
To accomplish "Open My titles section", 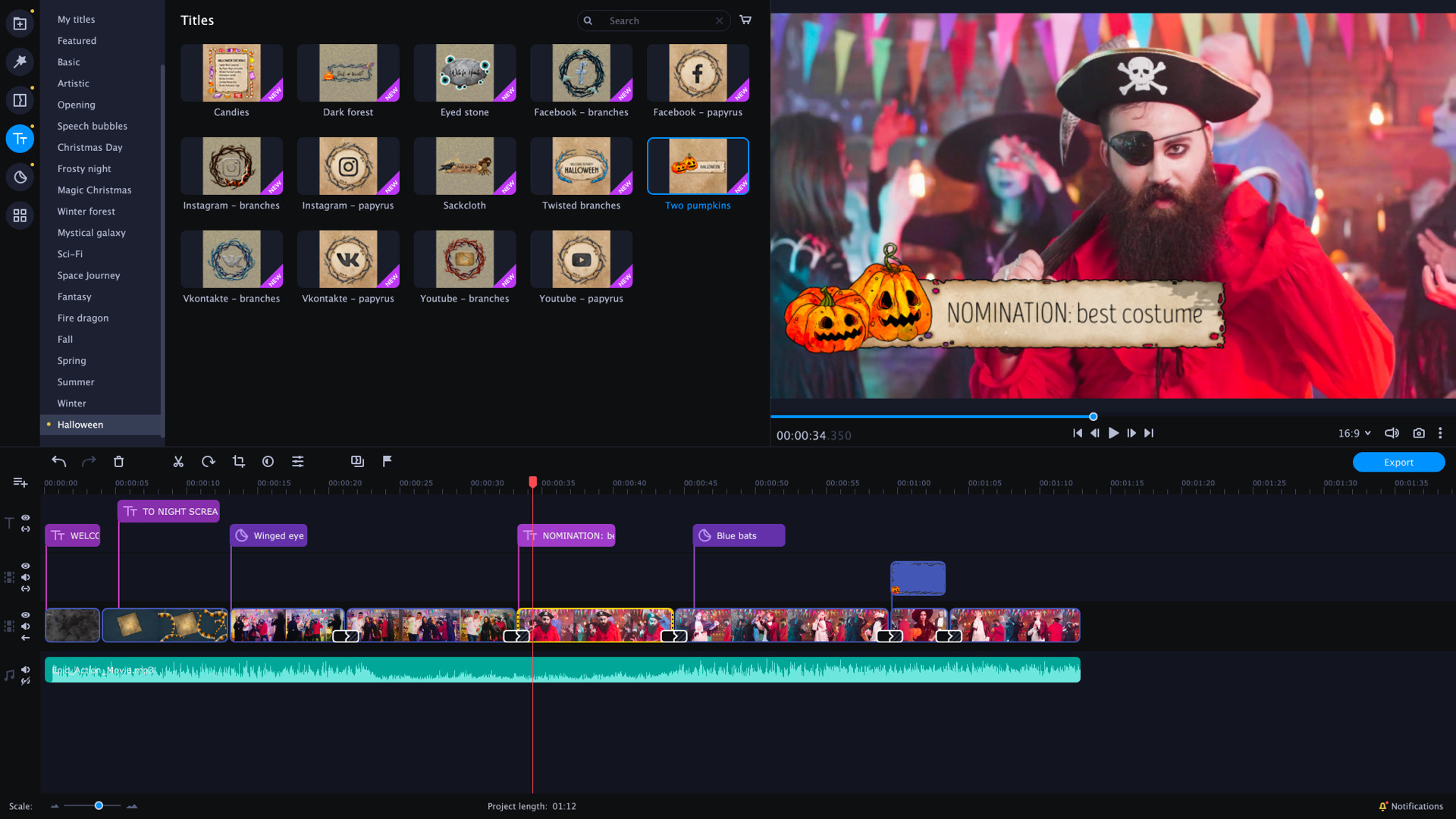I will [76, 19].
